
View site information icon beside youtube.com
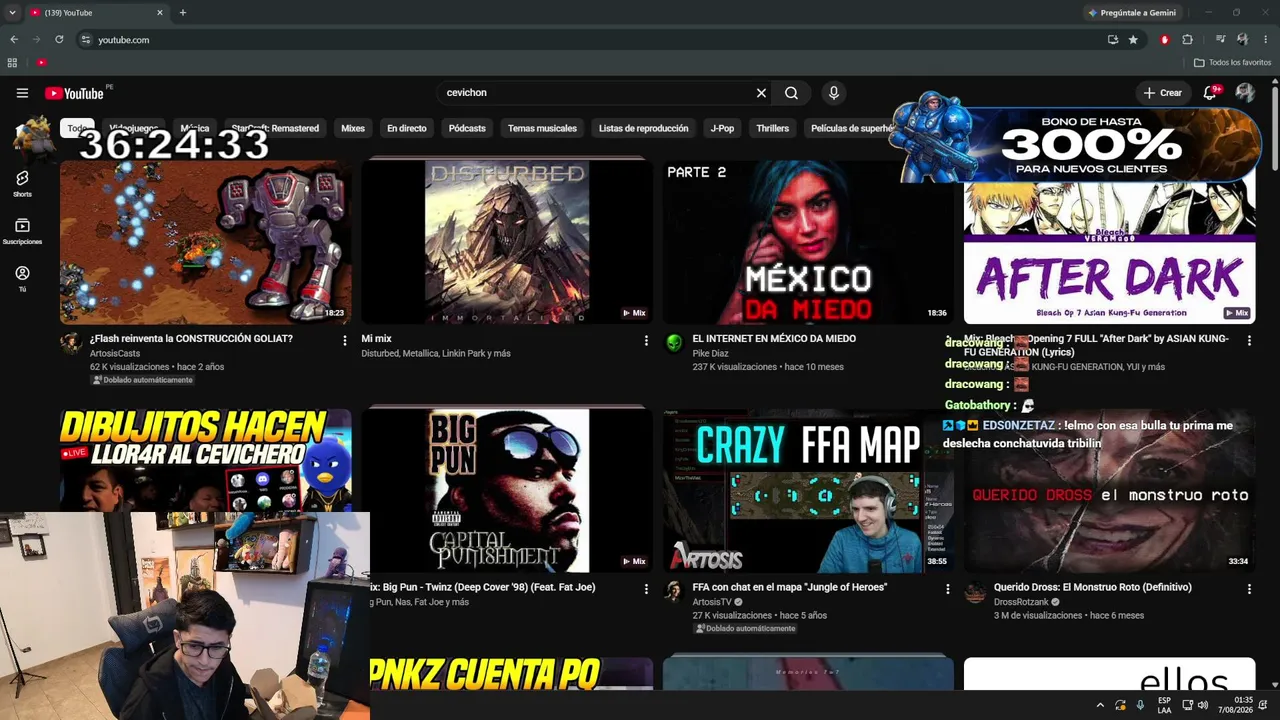tap(86, 40)
